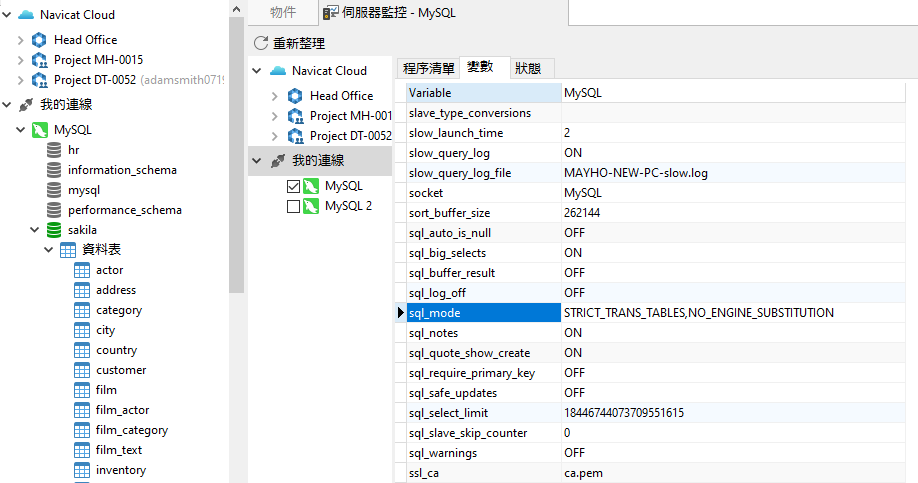Open the 狀態 tab
918x483 pixels.
[531, 68]
